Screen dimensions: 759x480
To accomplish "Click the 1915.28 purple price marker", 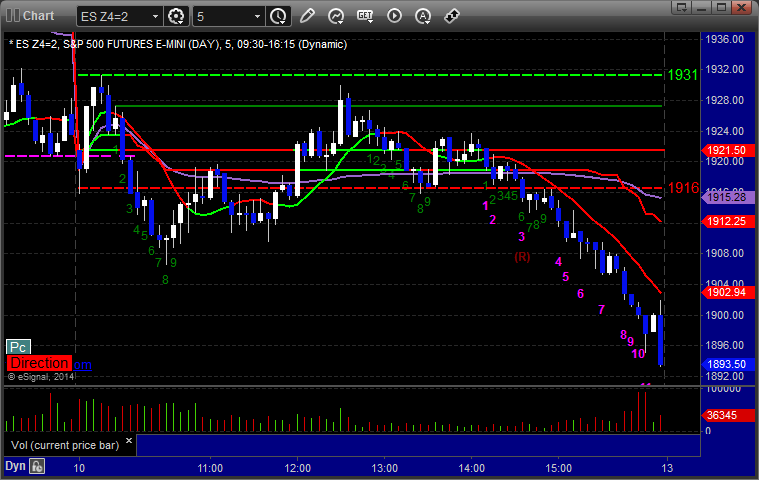I will coord(728,197).
